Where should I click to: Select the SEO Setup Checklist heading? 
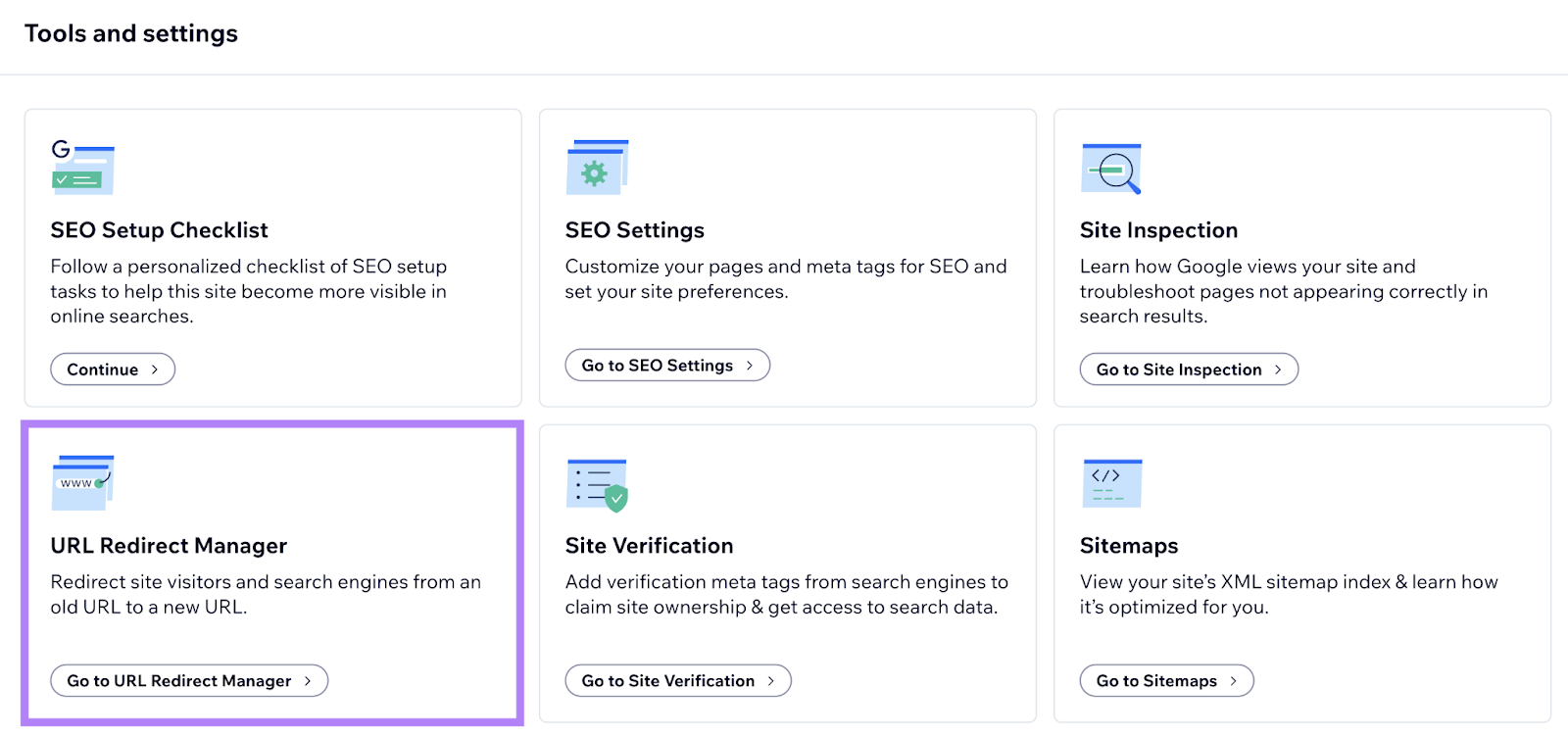[159, 230]
